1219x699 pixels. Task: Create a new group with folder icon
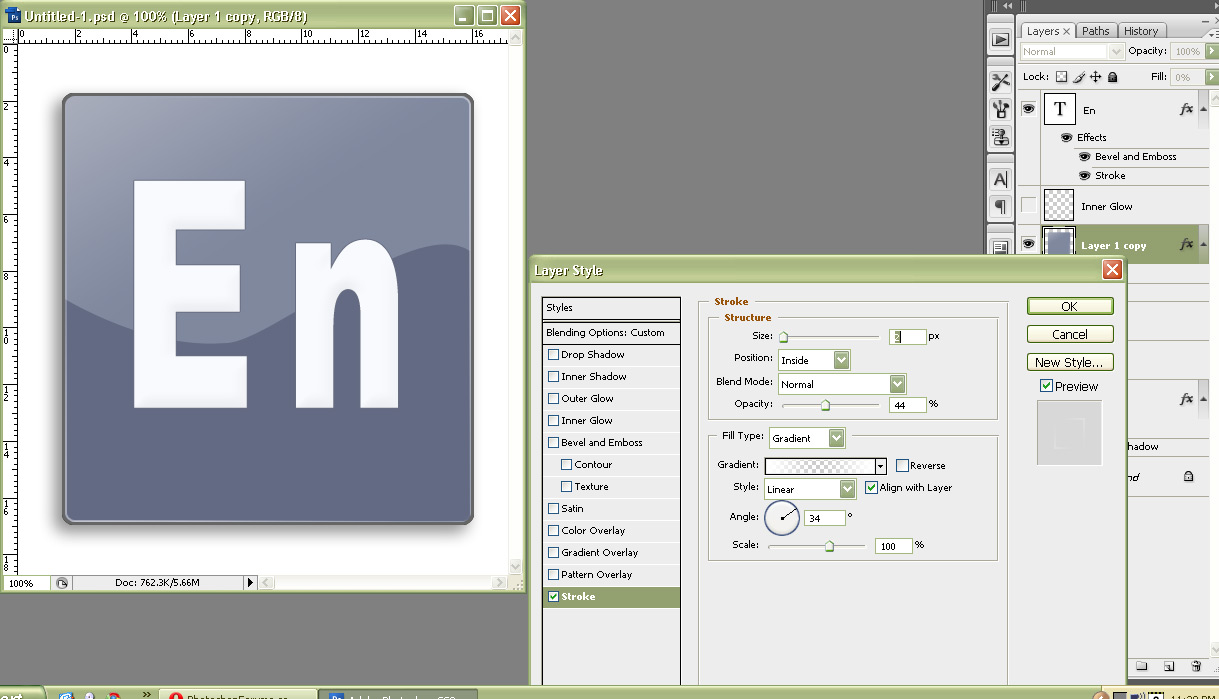point(1141,666)
